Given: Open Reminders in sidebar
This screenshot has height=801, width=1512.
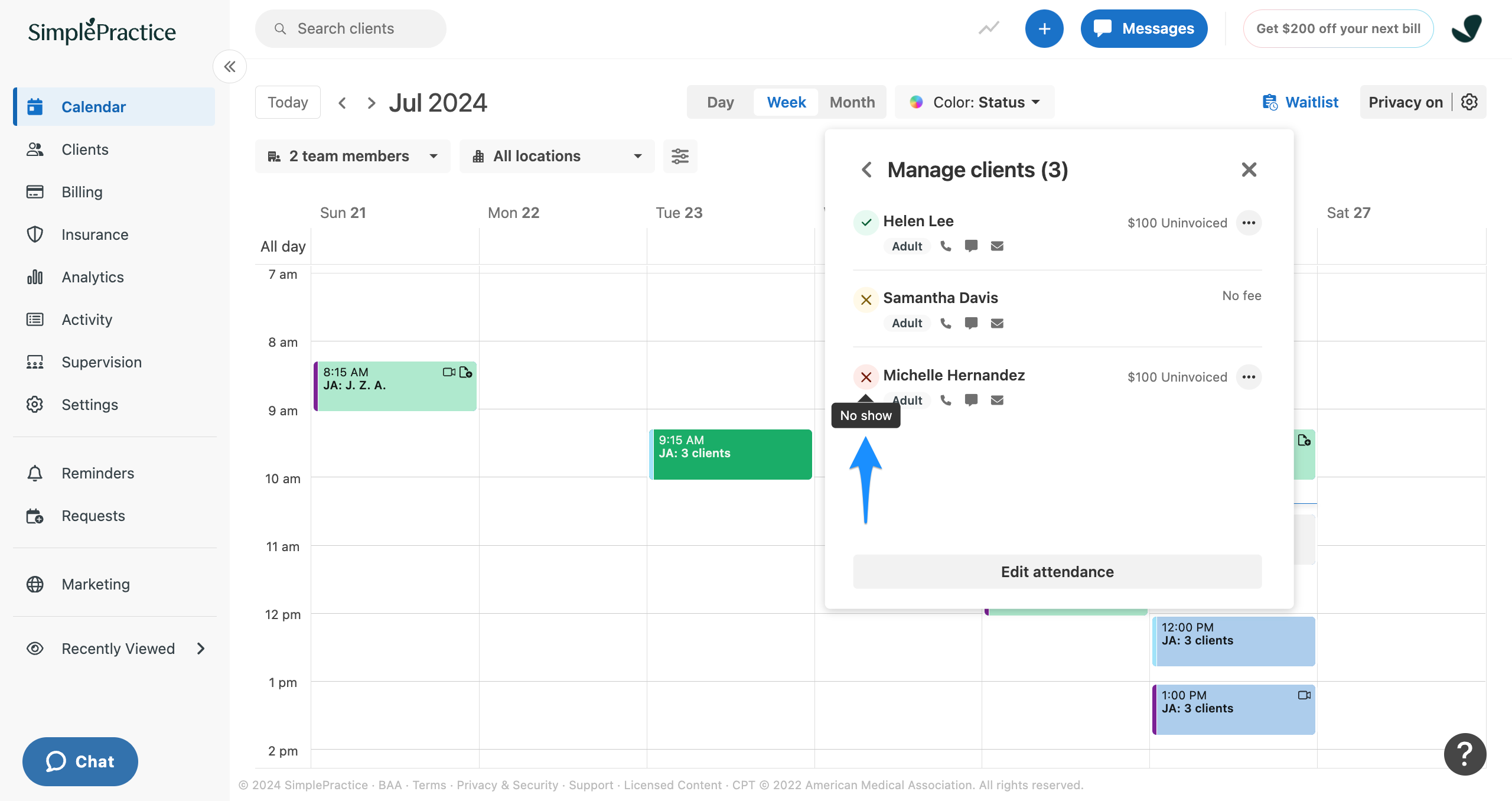Looking at the screenshot, I should pos(115,473).
